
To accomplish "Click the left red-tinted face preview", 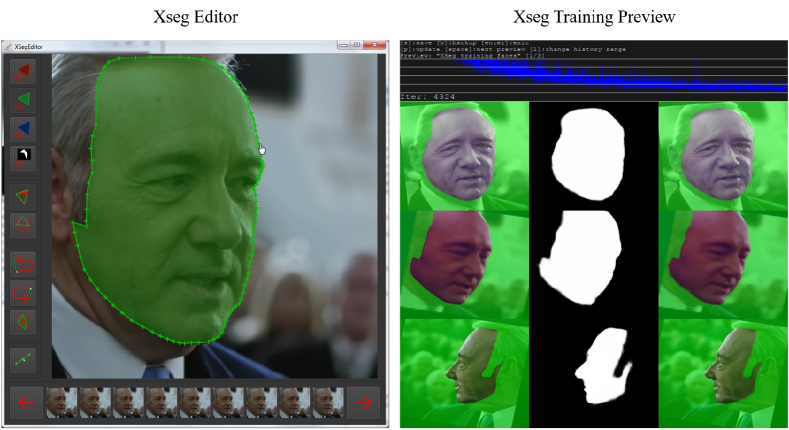I will 464,265.
